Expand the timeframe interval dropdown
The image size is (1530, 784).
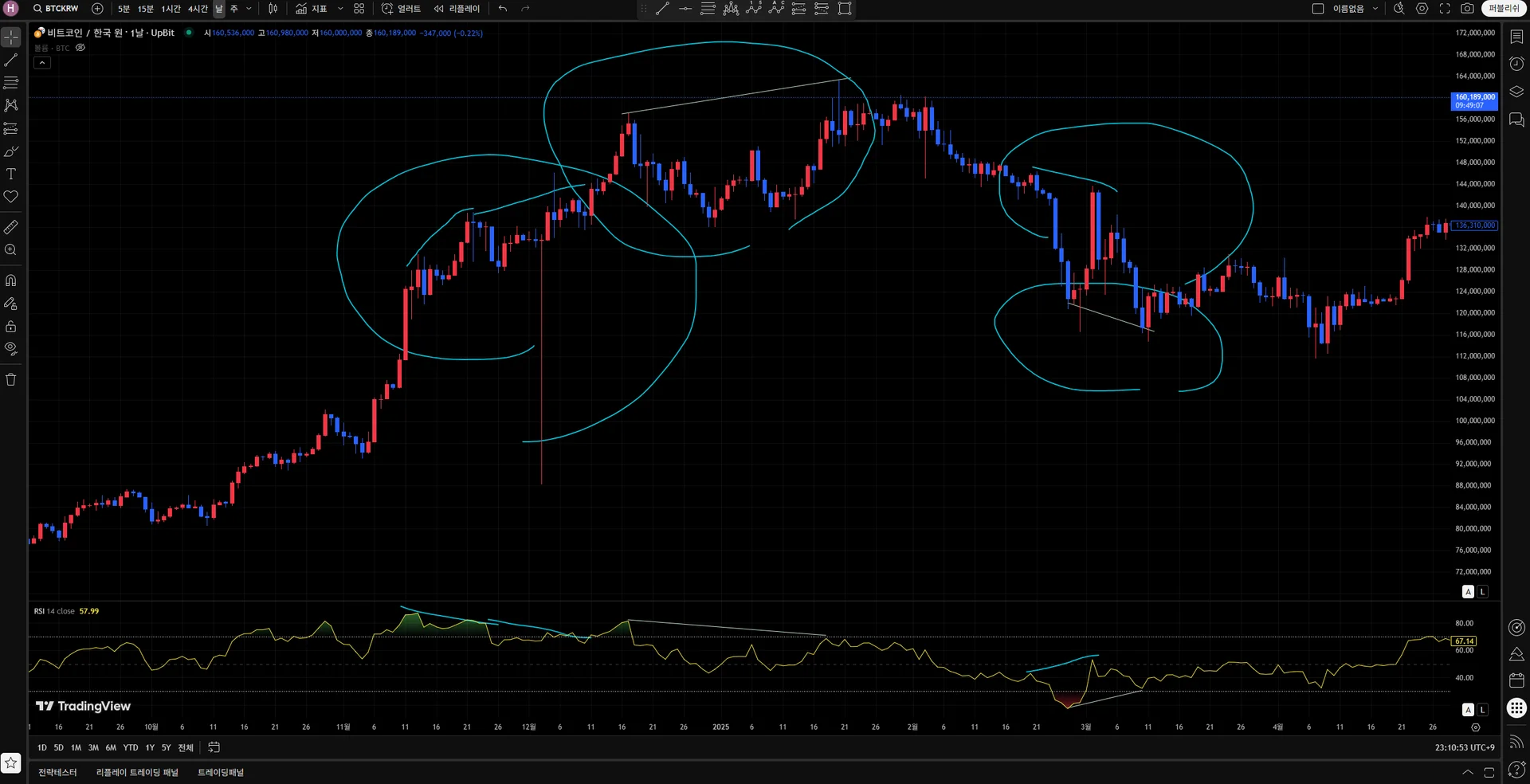249,9
